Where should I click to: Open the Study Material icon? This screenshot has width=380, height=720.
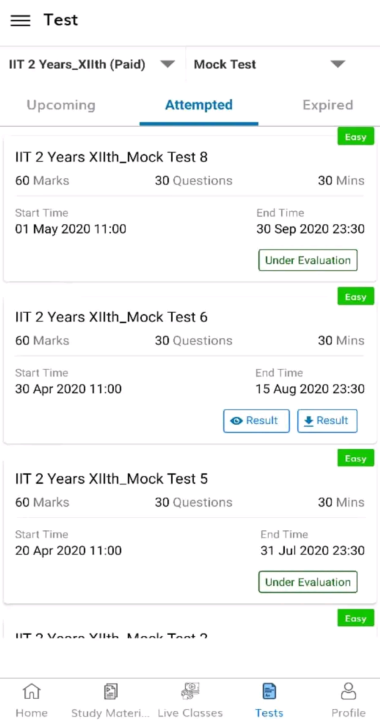click(x=111, y=691)
